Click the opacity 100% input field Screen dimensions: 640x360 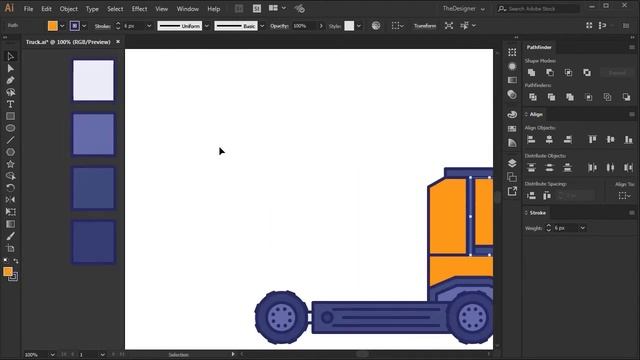[x=304, y=26]
